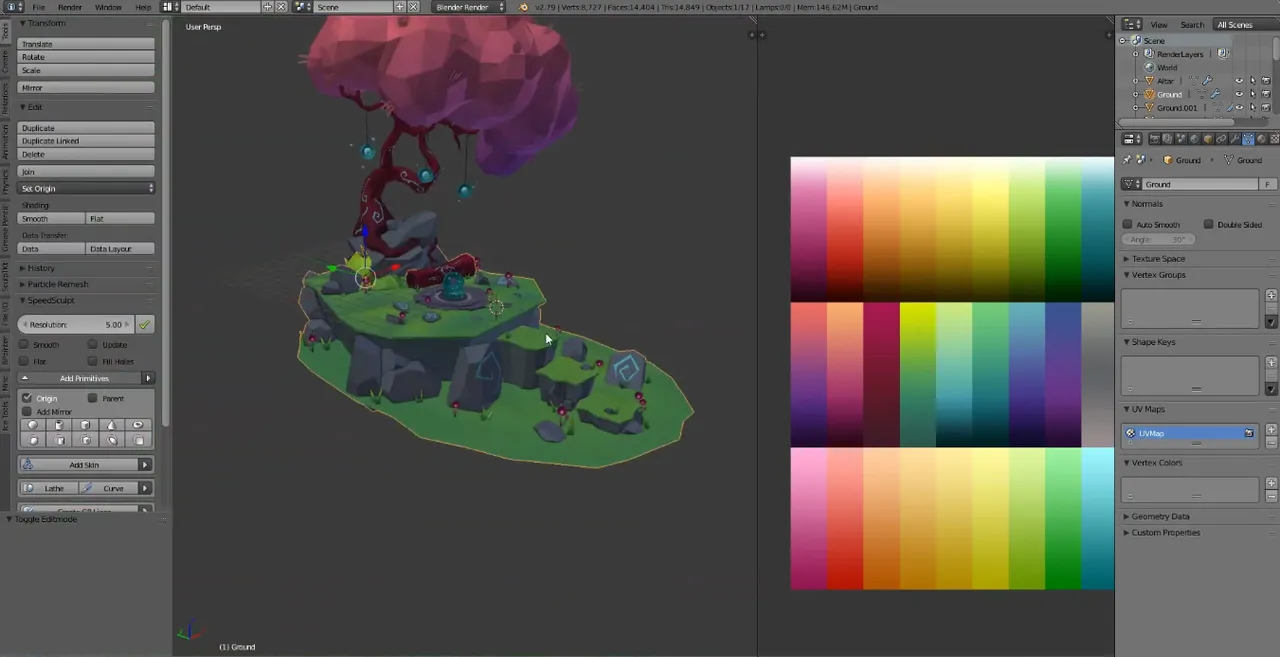
Task: Add a cone primitive
Action: [112, 425]
